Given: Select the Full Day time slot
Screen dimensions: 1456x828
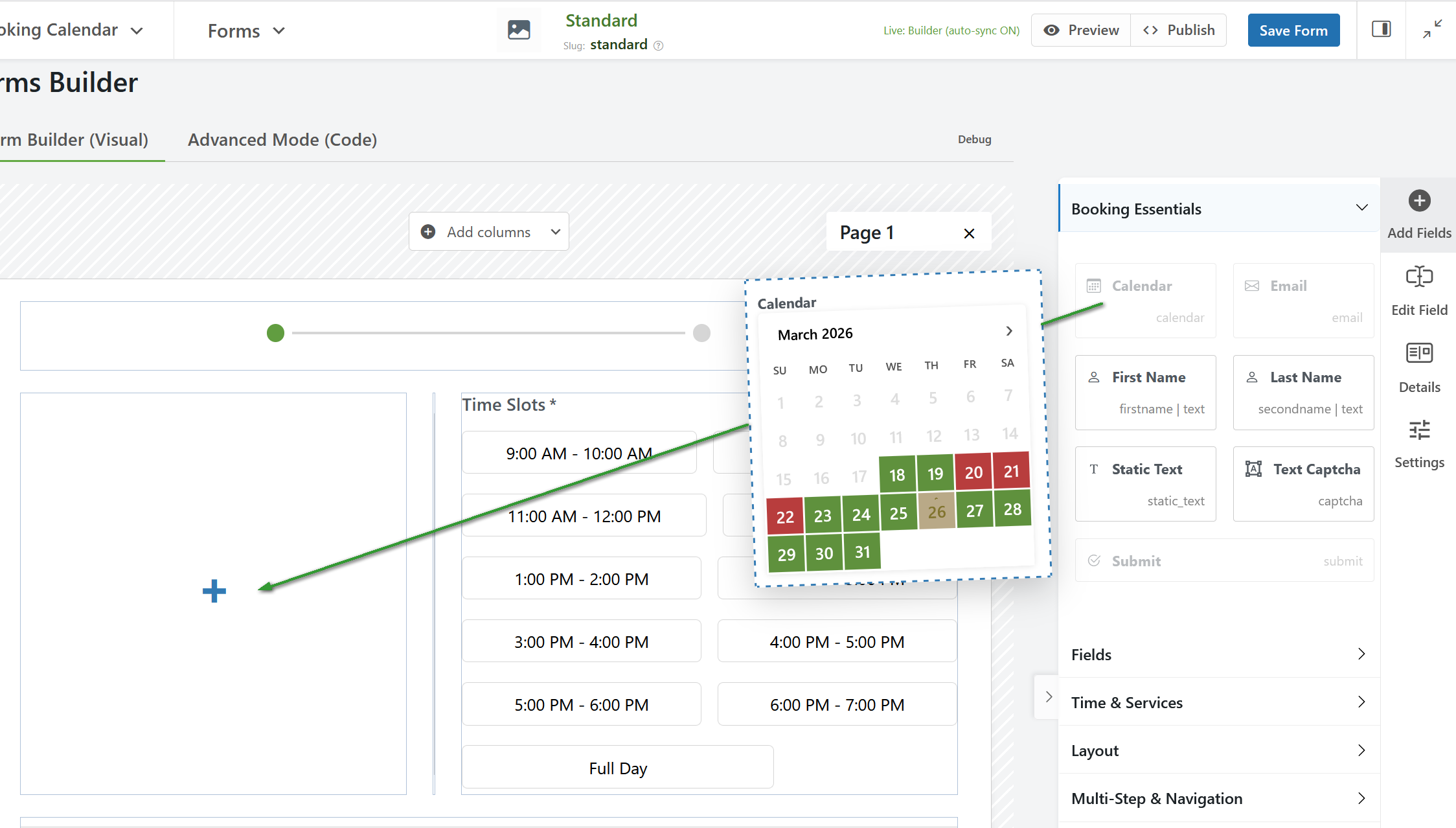Looking at the screenshot, I should point(617,768).
